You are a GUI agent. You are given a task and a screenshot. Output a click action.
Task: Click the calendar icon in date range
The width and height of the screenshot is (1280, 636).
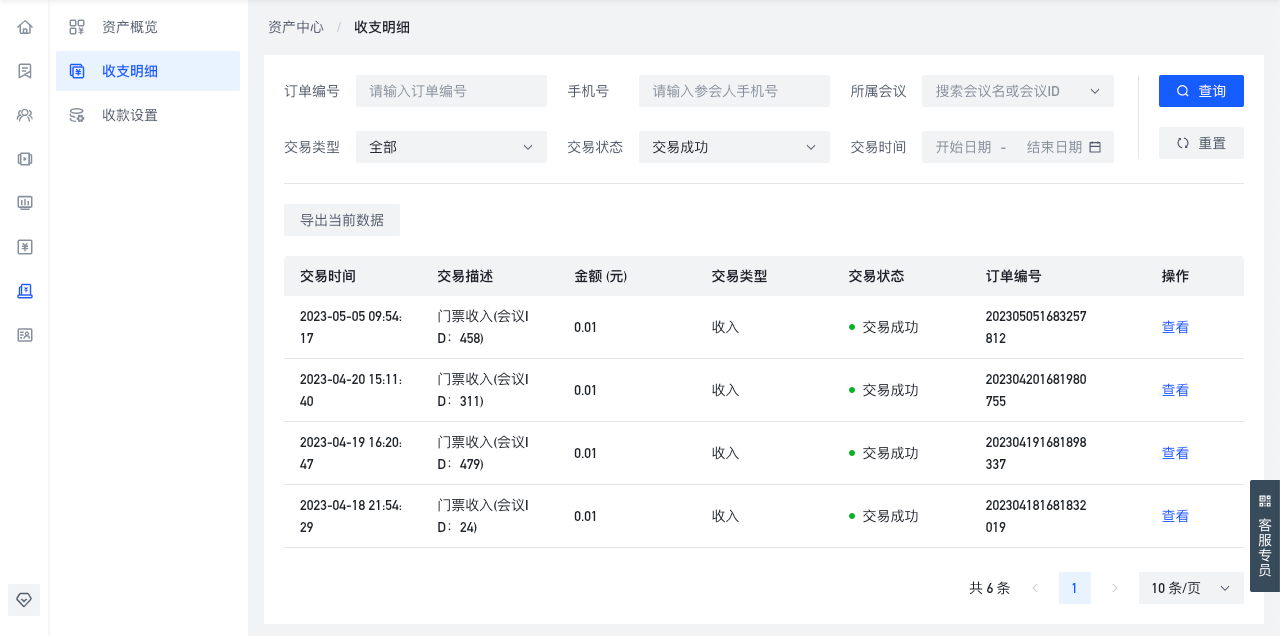click(x=1095, y=147)
